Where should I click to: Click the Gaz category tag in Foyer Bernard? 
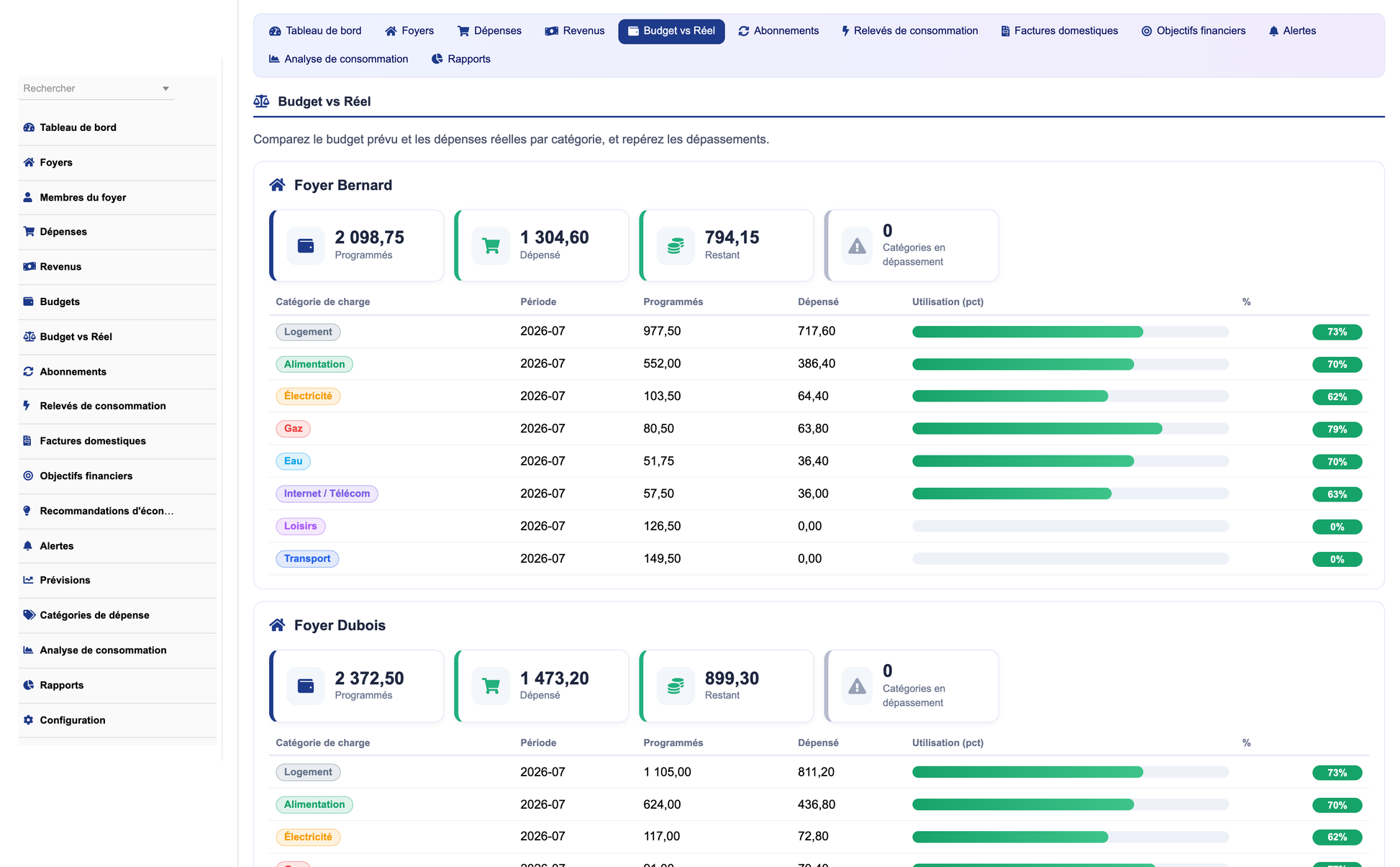point(293,429)
